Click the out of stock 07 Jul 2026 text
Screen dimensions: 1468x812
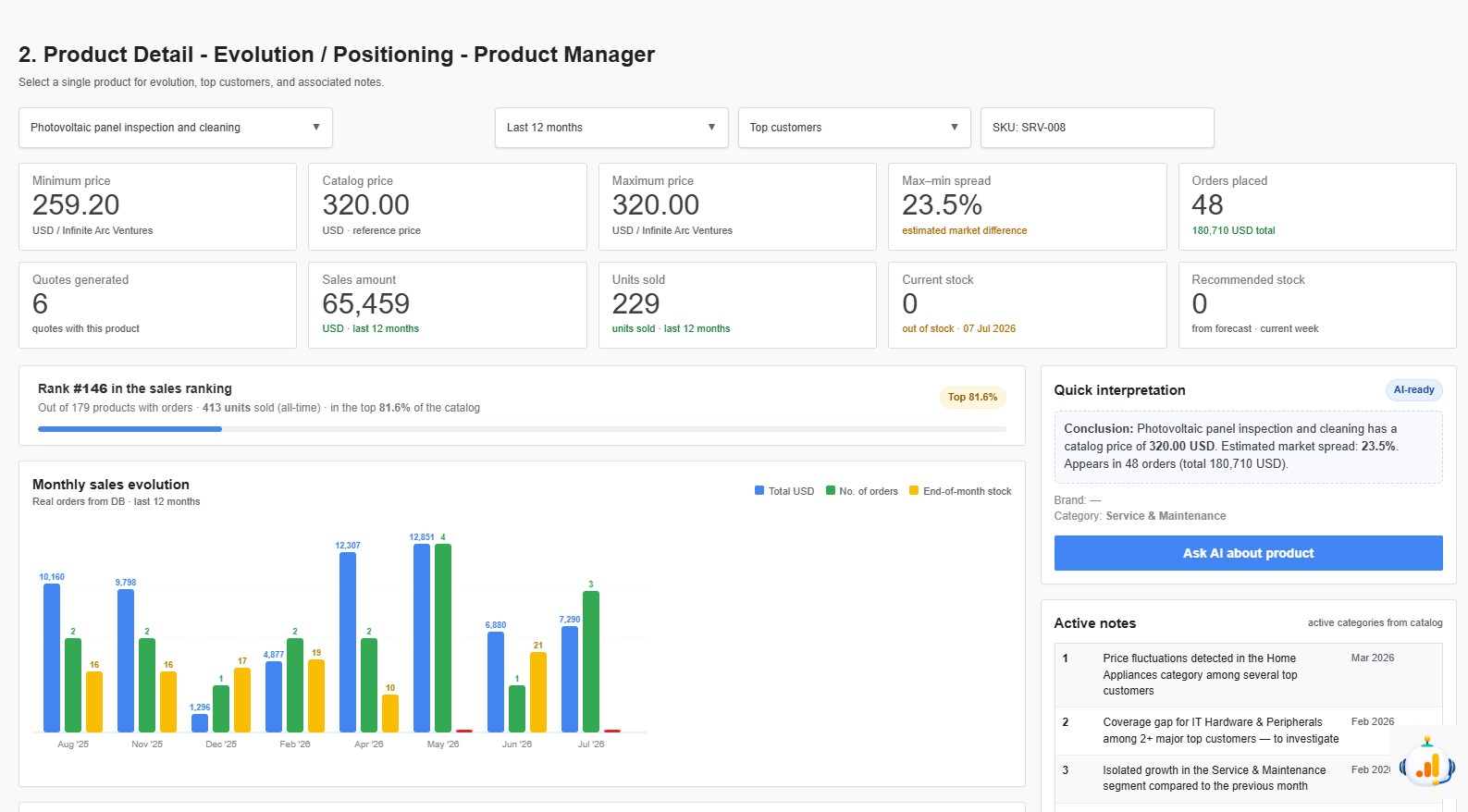(x=958, y=328)
